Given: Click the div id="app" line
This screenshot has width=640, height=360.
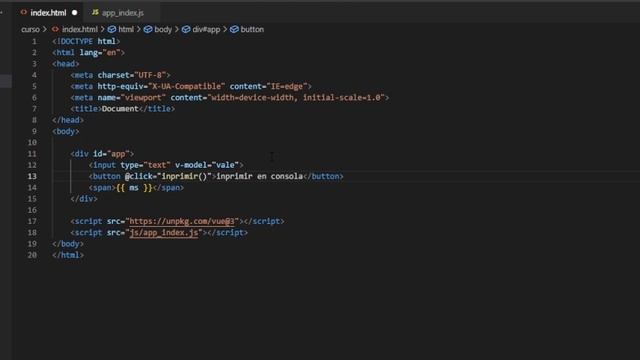Looking at the screenshot, I should click(102, 154).
